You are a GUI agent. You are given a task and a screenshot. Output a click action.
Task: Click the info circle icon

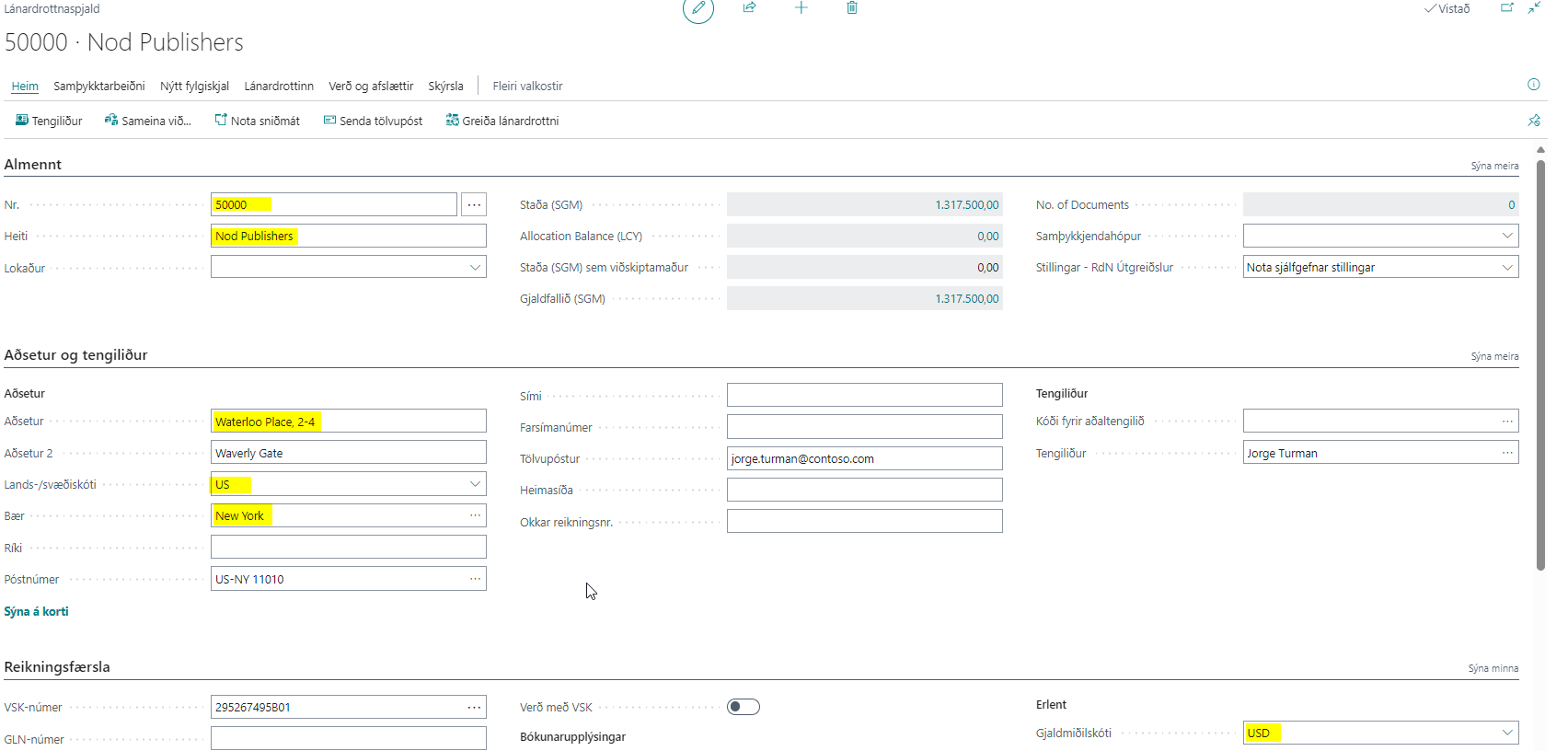click(1533, 85)
